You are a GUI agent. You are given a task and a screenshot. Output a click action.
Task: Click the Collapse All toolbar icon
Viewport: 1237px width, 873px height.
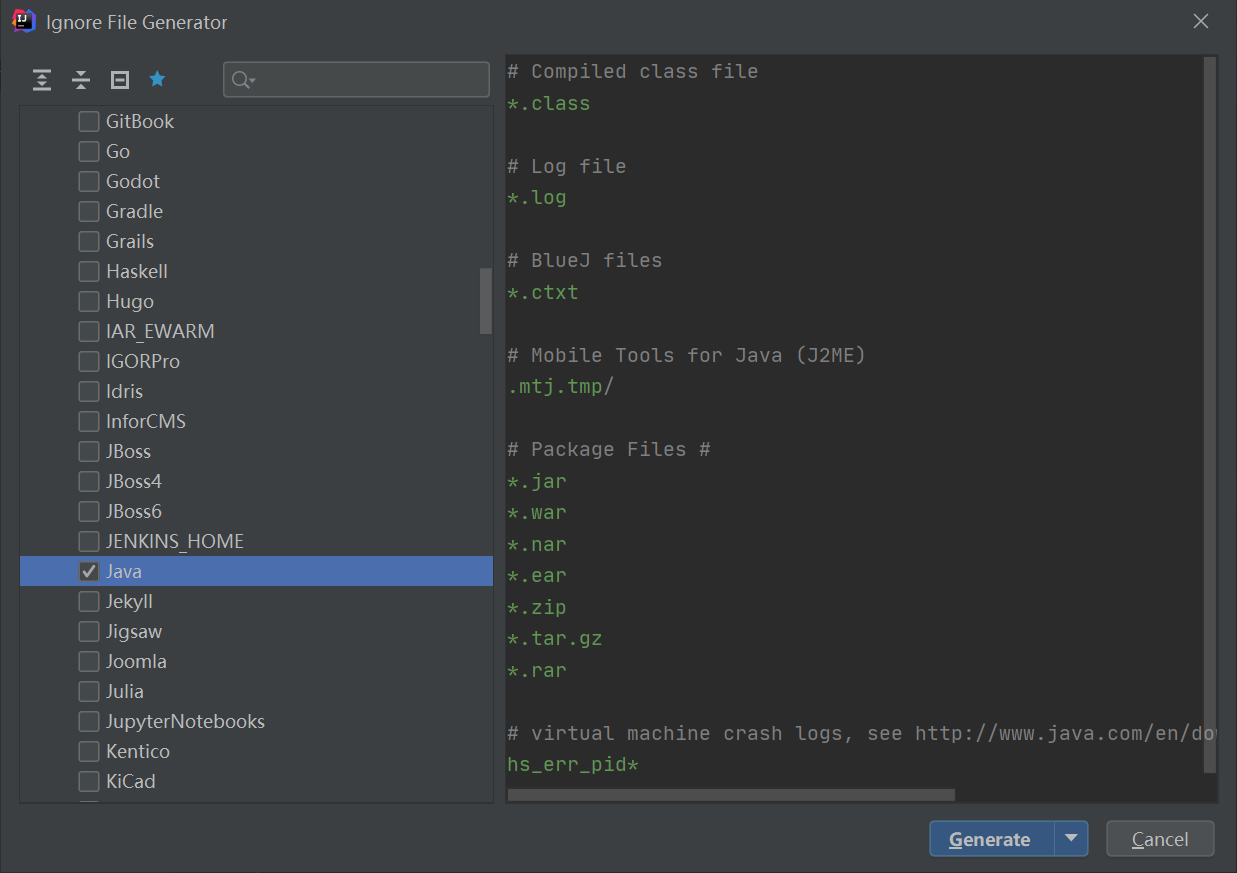(x=81, y=80)
